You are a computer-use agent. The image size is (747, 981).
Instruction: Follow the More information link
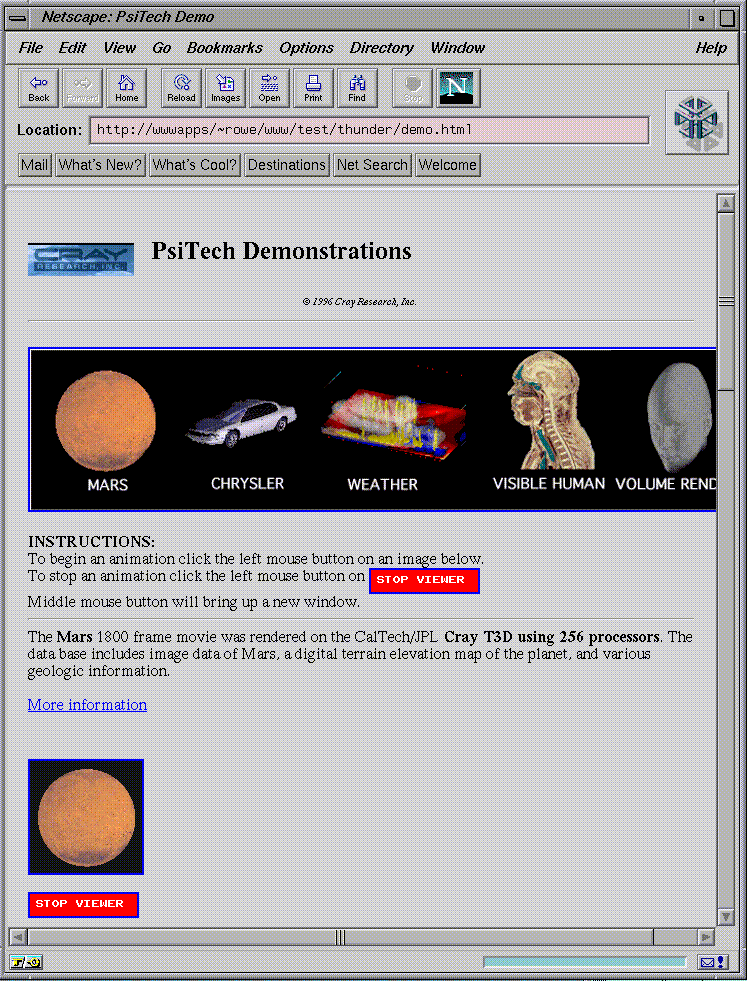(87, 705)
